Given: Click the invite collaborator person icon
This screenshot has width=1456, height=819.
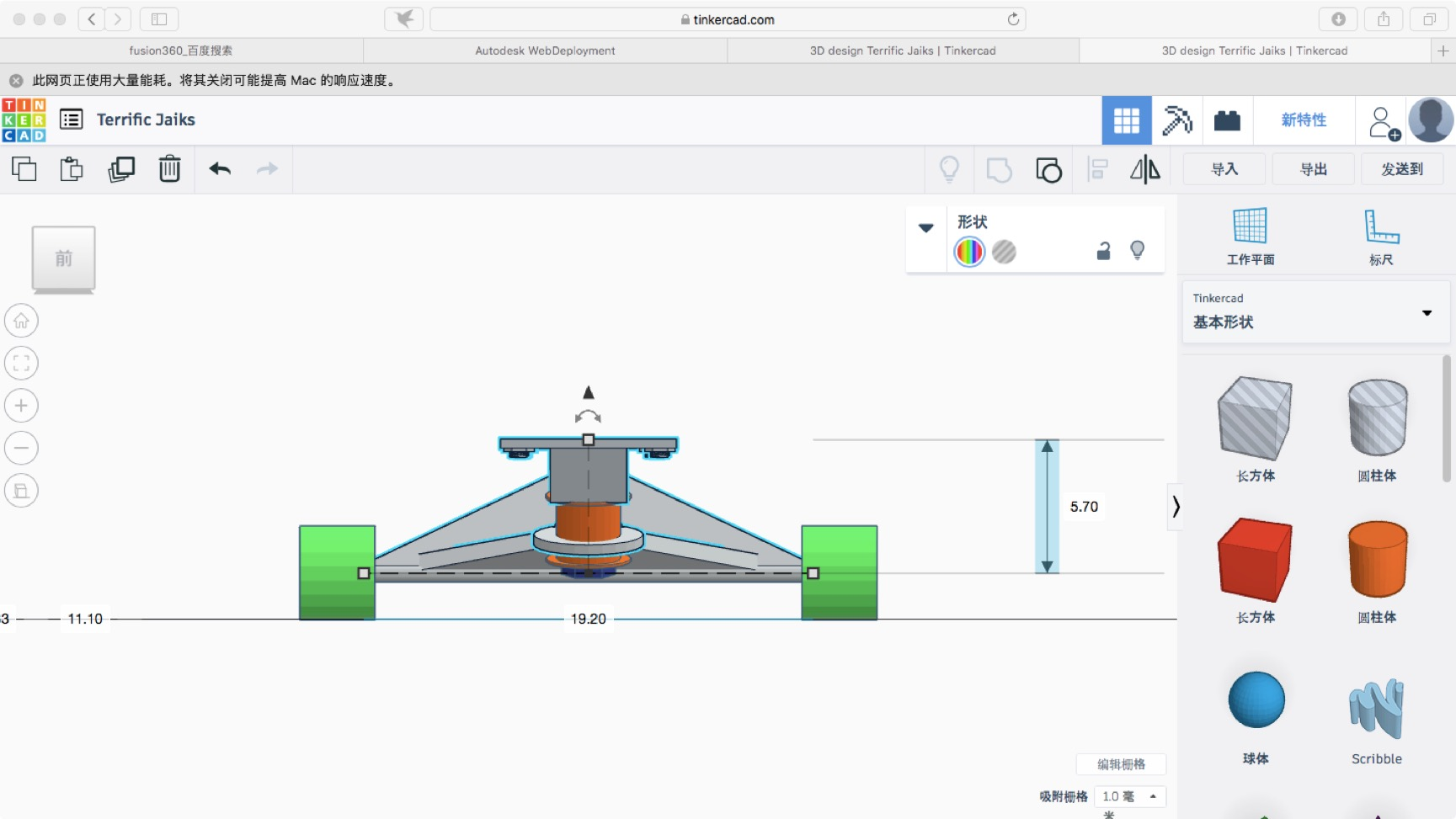Looking at the screenshot, I should (x=1384, y=123).
